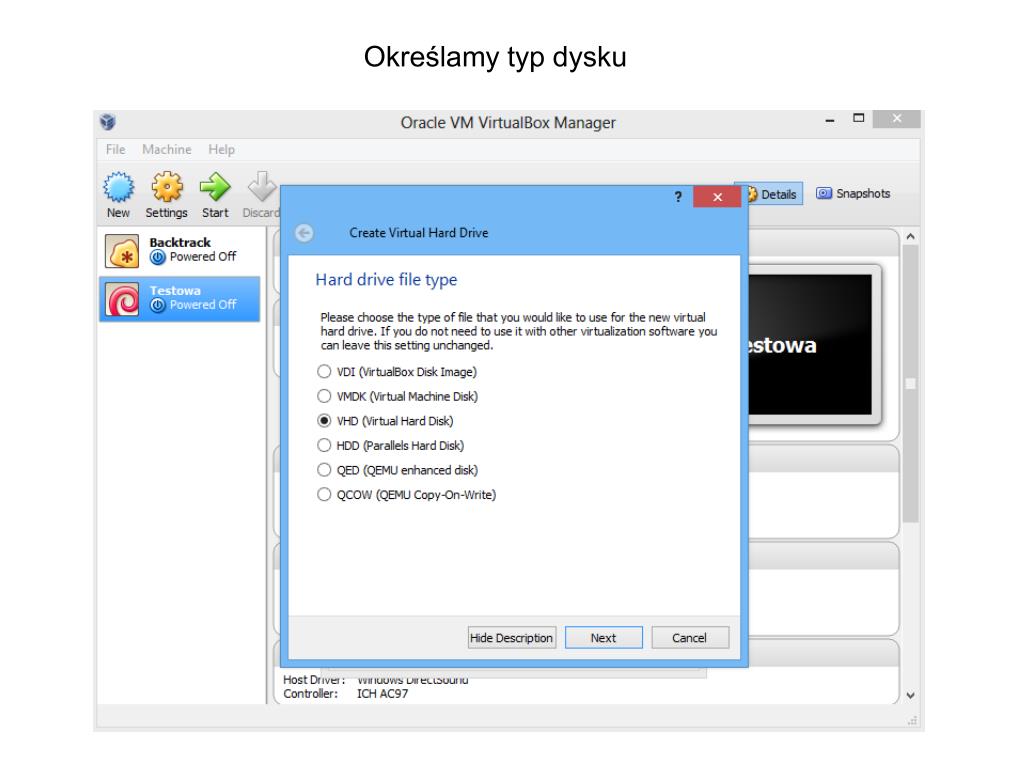This screenshot has width=1024, height=768.
Task: Click the question mark help button
Action: [678, 197]
